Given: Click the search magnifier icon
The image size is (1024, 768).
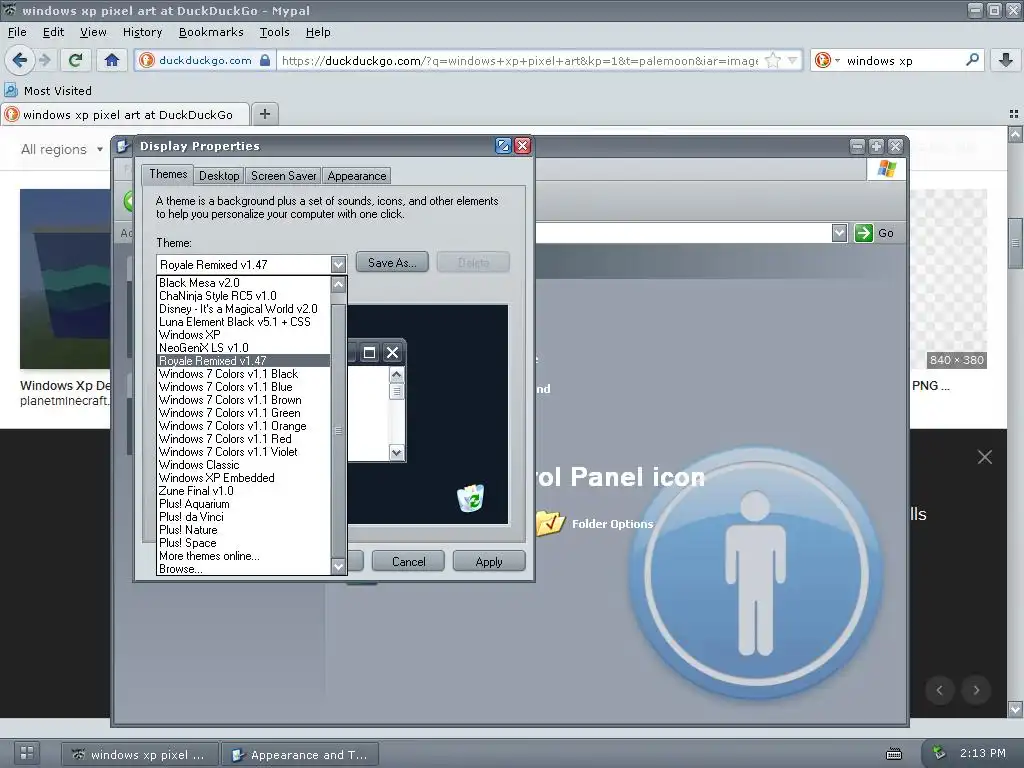Looking at the screenshot, I should coord(972,60).
